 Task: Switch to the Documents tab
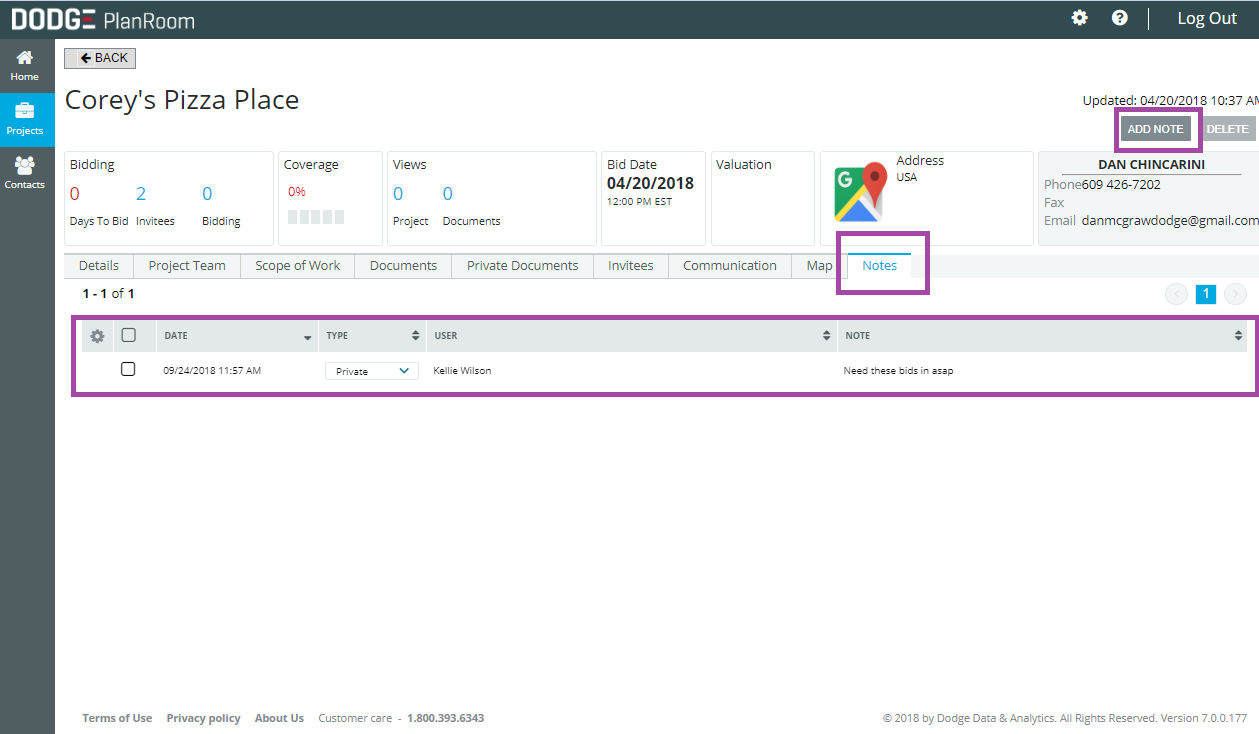coord(402,265)
